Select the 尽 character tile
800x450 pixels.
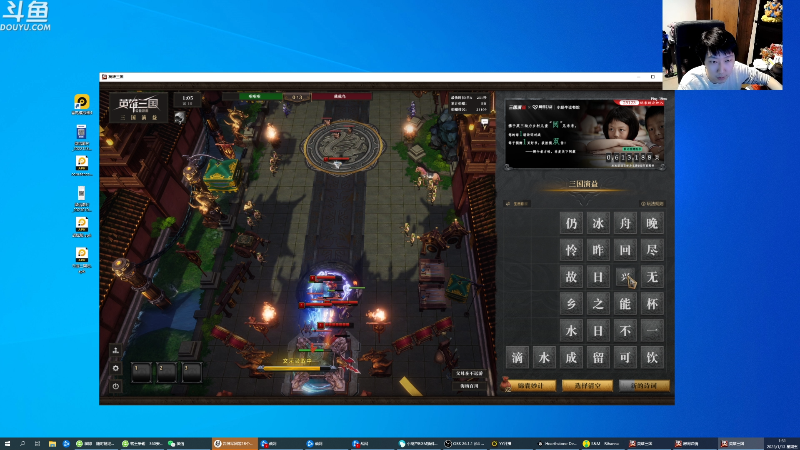tap(652, 250)
